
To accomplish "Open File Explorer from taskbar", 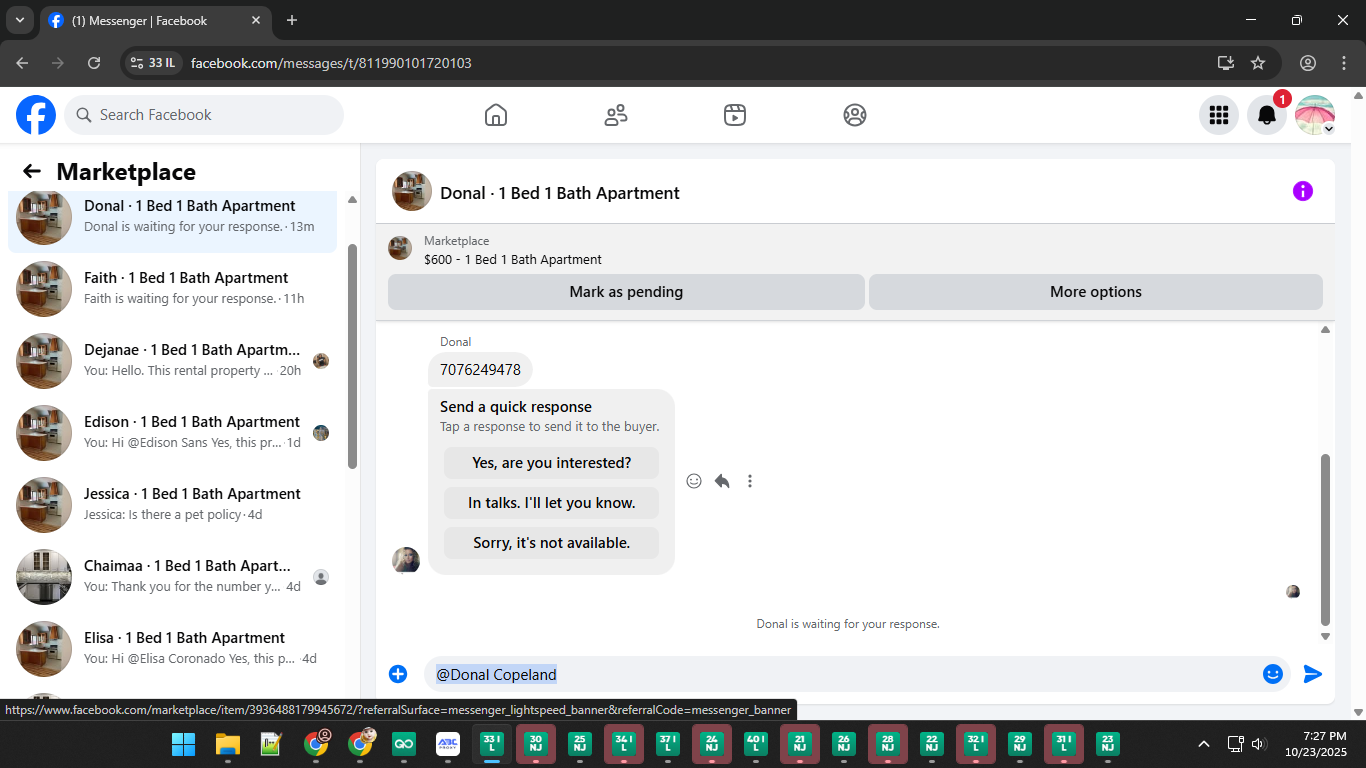I will pos(228,744).
